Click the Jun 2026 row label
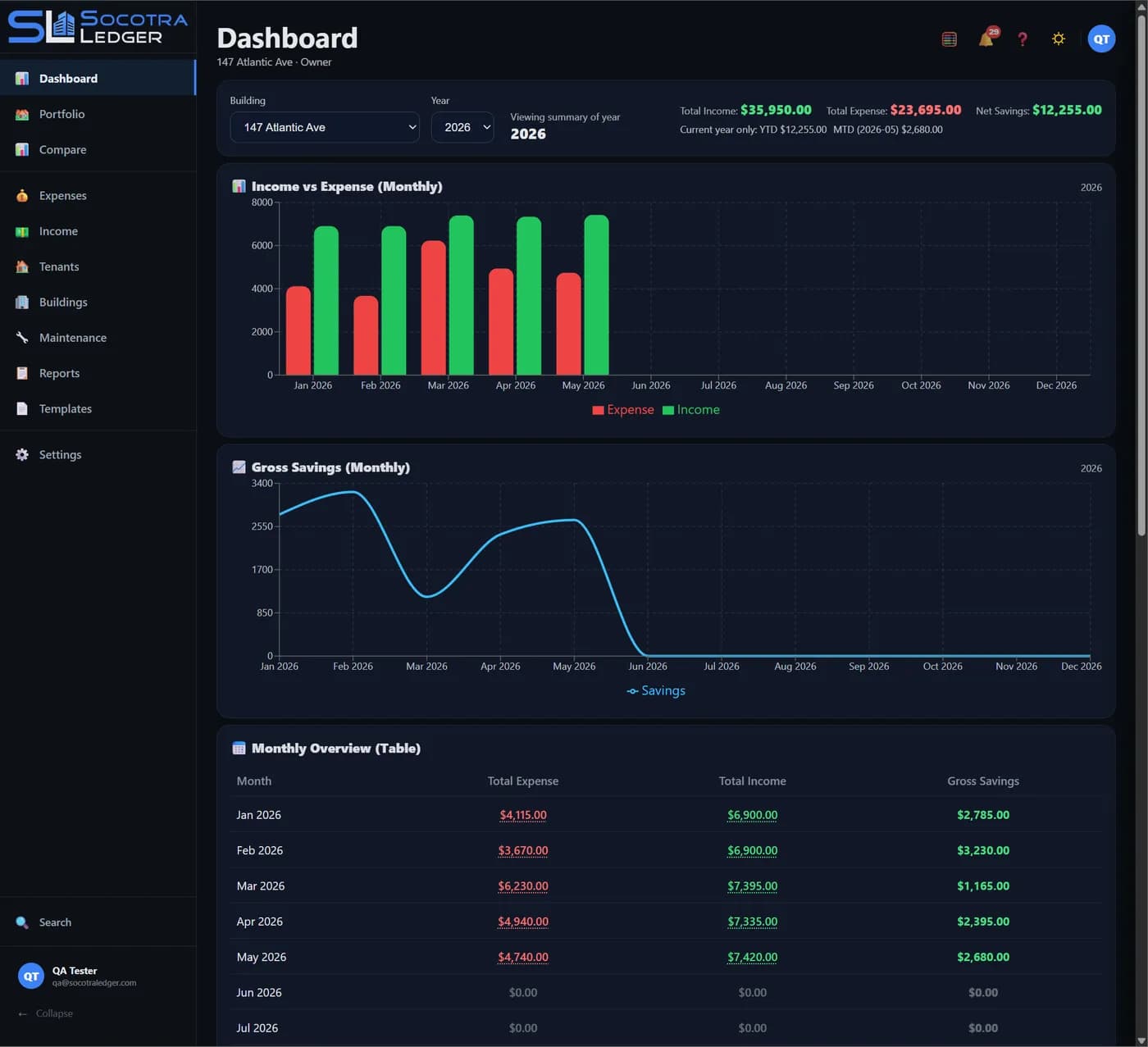Image resolution: width=1148 pixels, height=1047 pixels. (x=259, y=993)
